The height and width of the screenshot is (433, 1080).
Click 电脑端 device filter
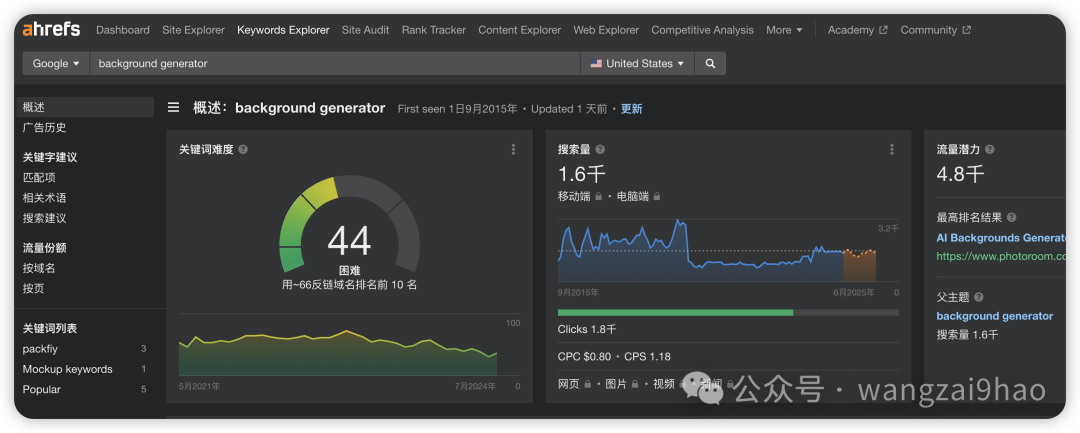click(633, 196)
